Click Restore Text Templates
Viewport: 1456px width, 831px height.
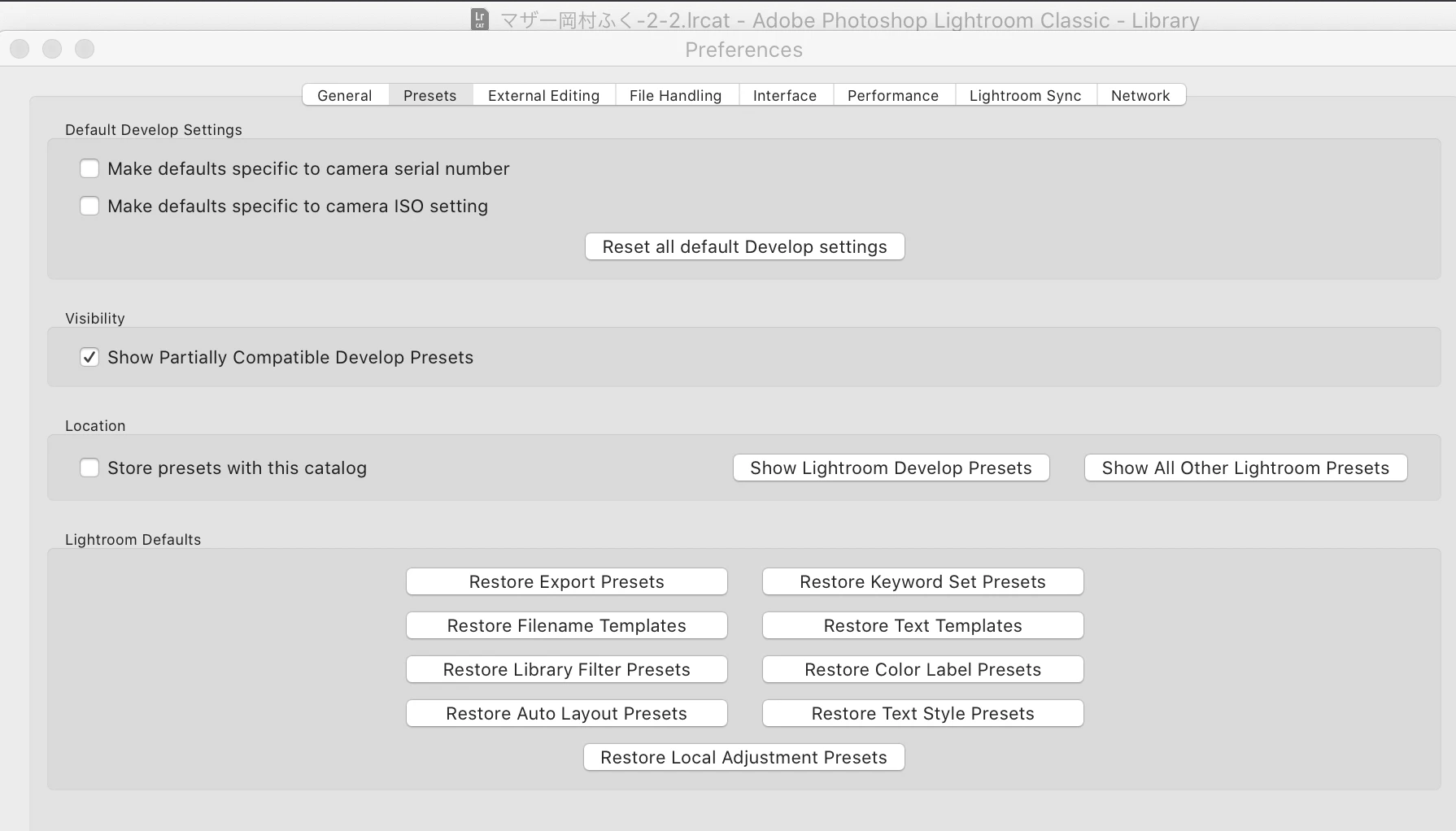[922, 625]
